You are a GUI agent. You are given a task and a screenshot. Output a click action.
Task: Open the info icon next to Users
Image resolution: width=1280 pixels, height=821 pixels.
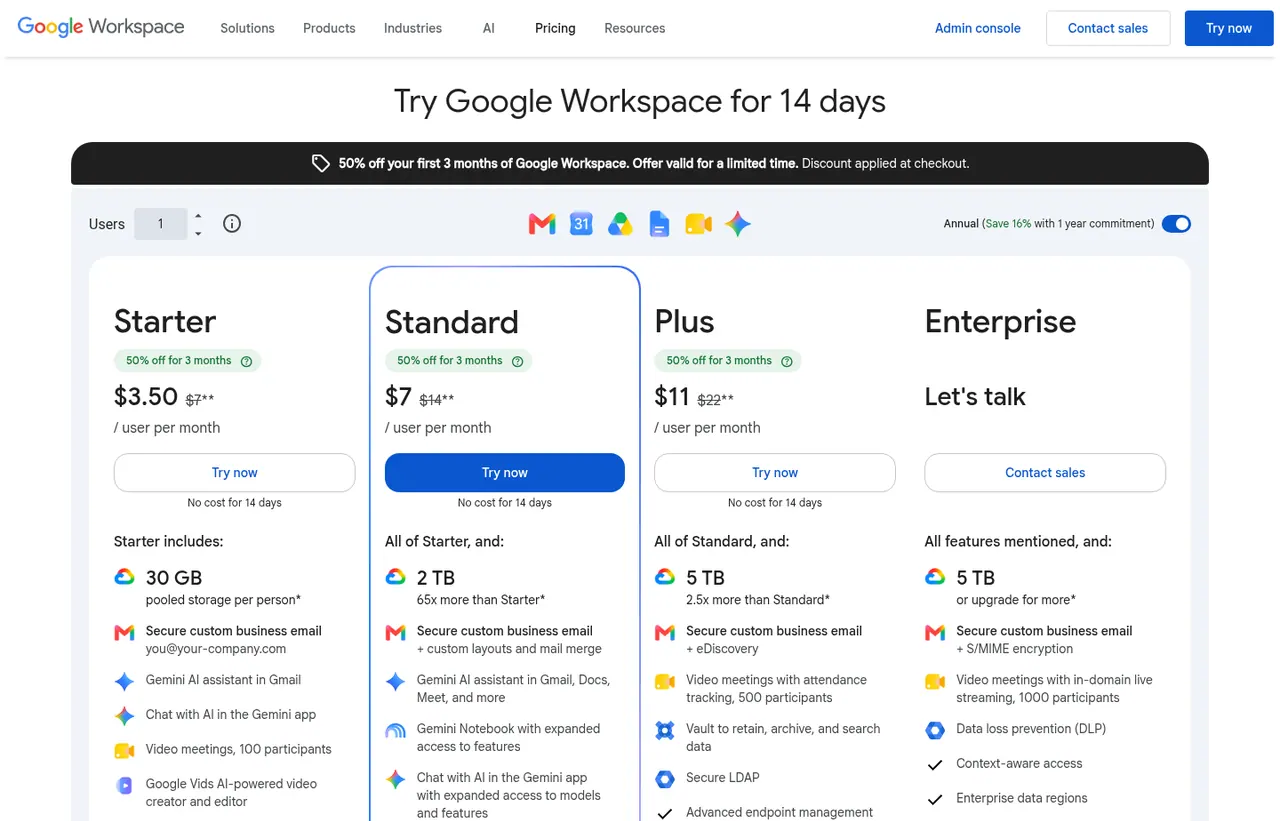(232, 224)
